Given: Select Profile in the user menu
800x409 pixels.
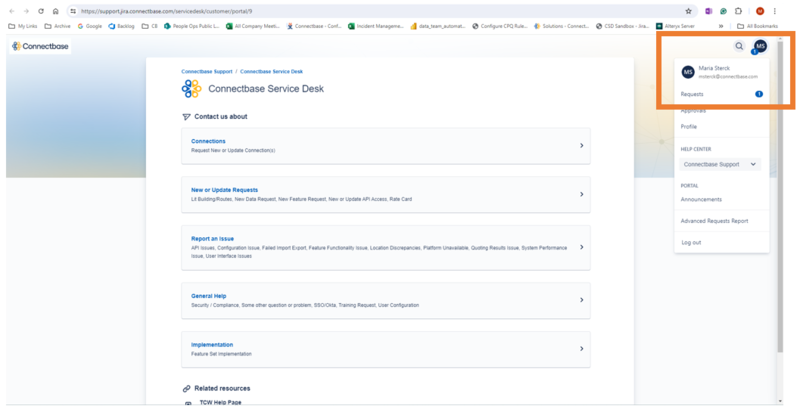Looking at the screenshot, I should (x=689, y=127).
